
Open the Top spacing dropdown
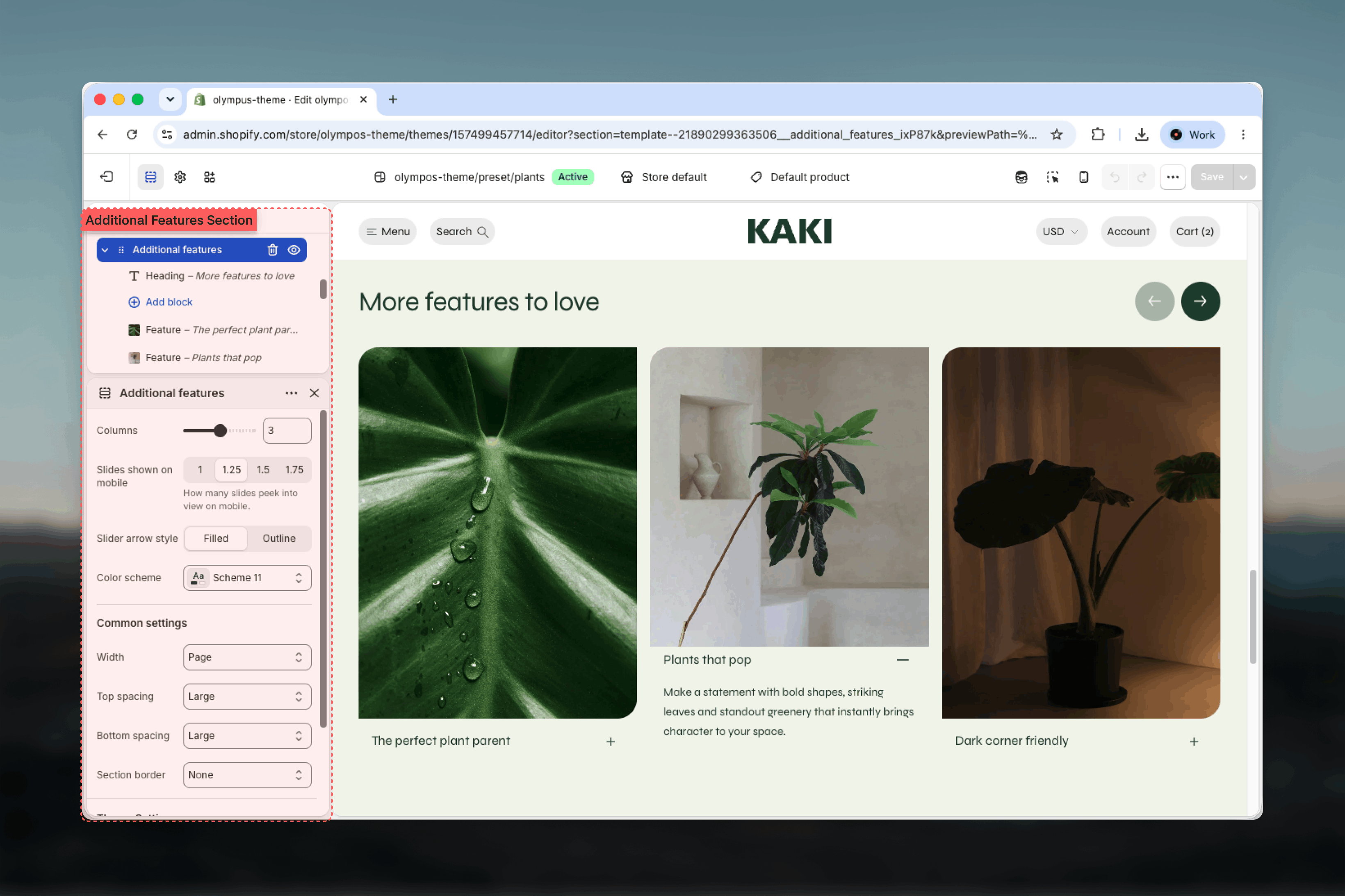tap(248, 696)
